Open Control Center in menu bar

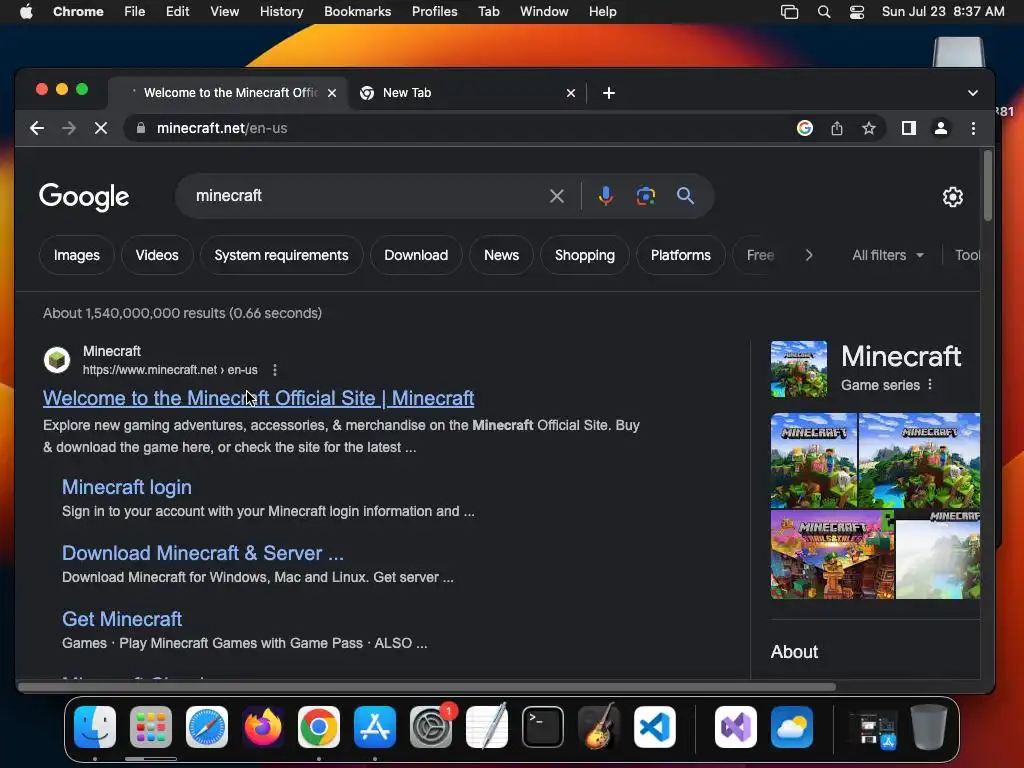click(857, 12)
